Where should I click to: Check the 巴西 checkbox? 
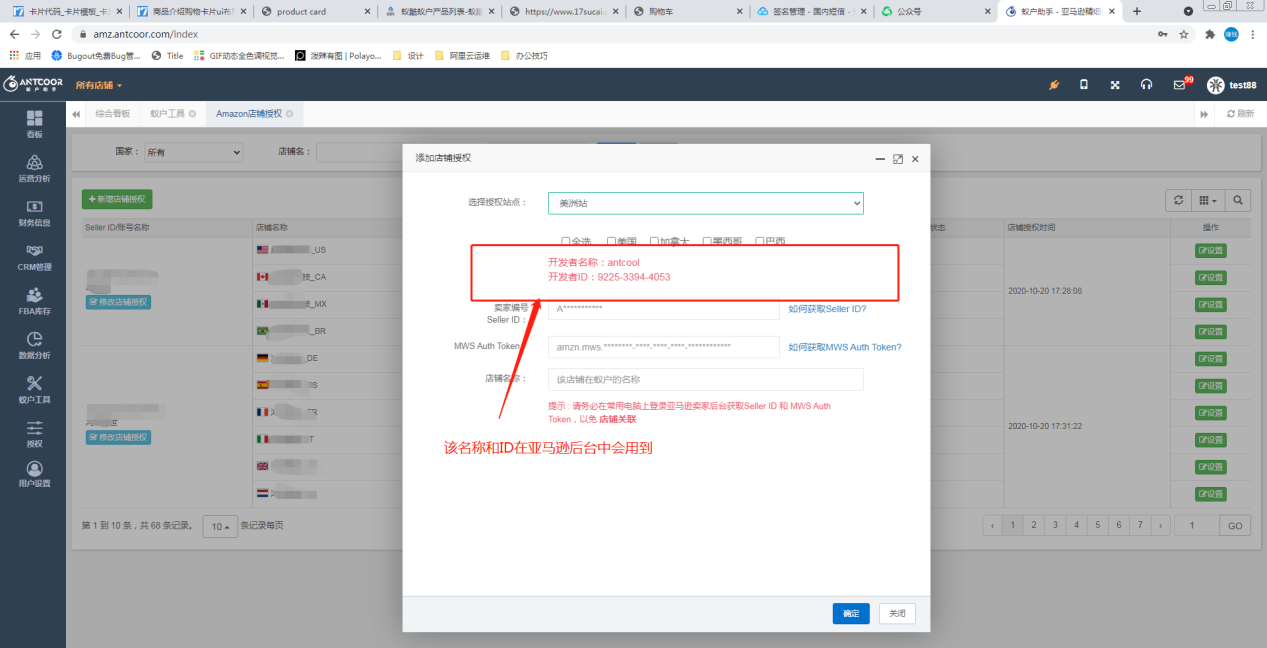(x=760, y=241)
